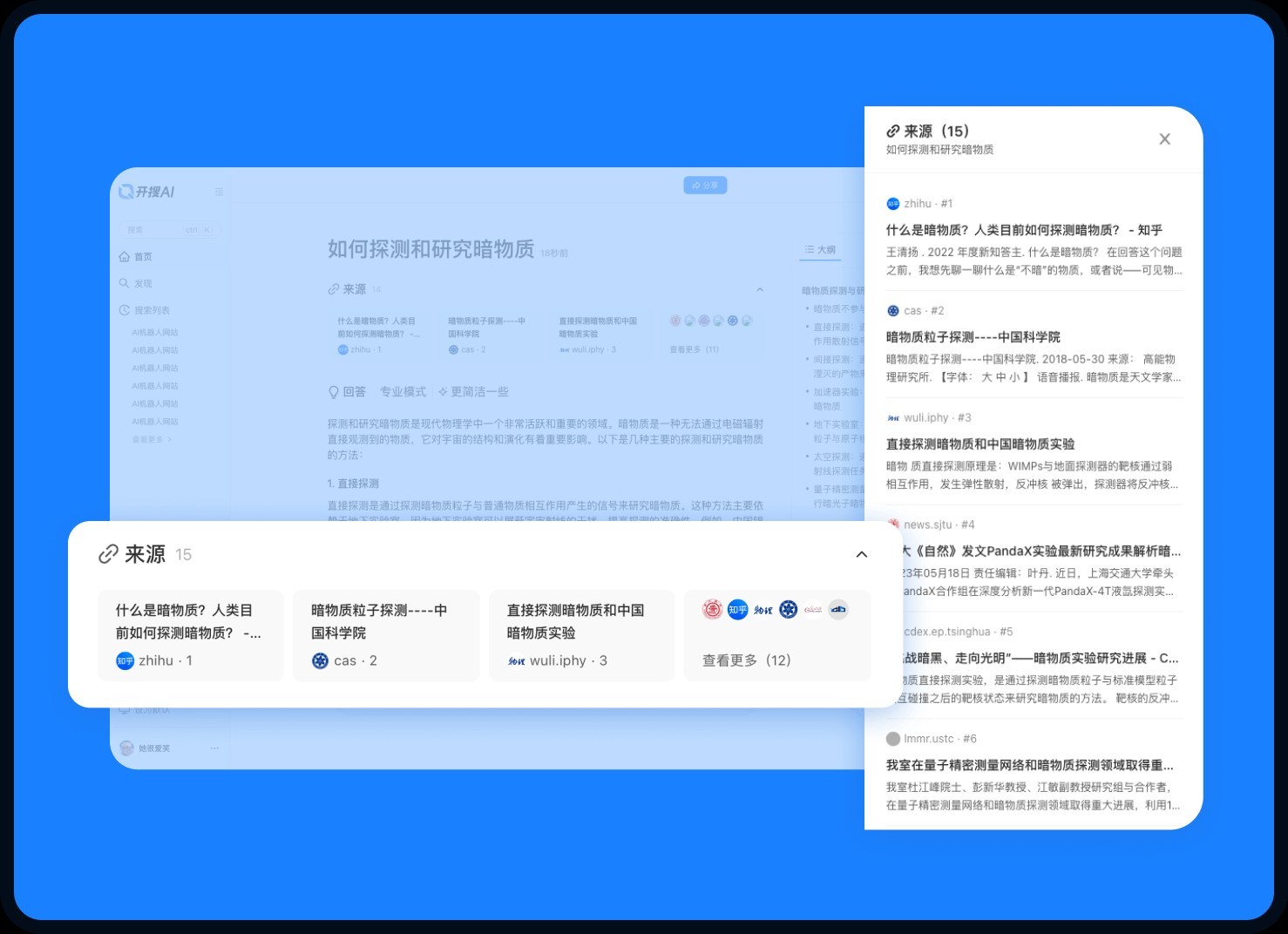
Task: Toggle 专业模式 in the background window
Action: coord(403,392)
